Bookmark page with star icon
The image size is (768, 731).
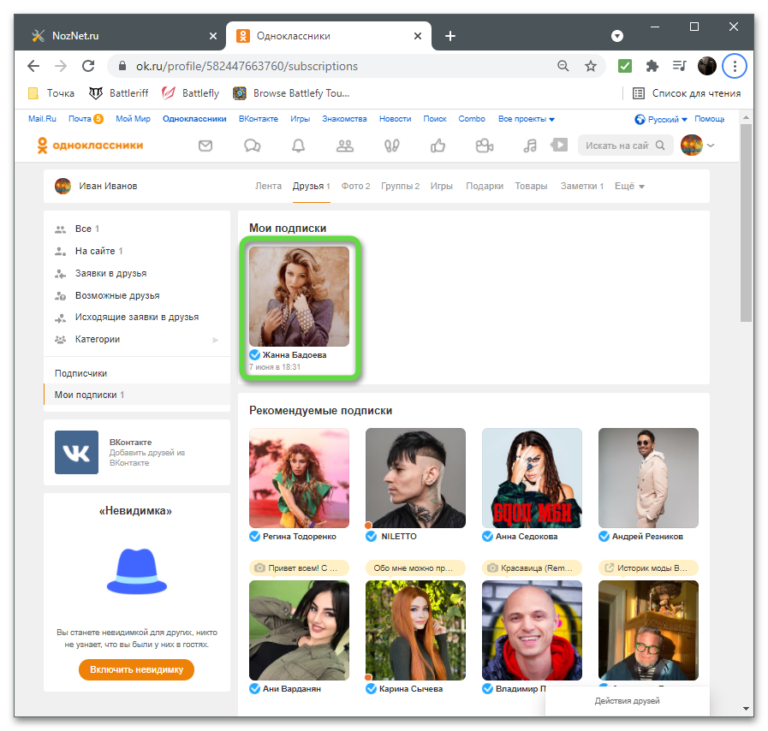pyautogui.click(x=591, y=66)
